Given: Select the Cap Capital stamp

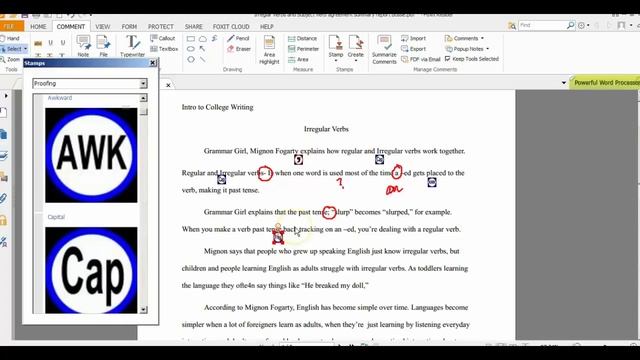Looking at the screenshot, I should (91, 270).
